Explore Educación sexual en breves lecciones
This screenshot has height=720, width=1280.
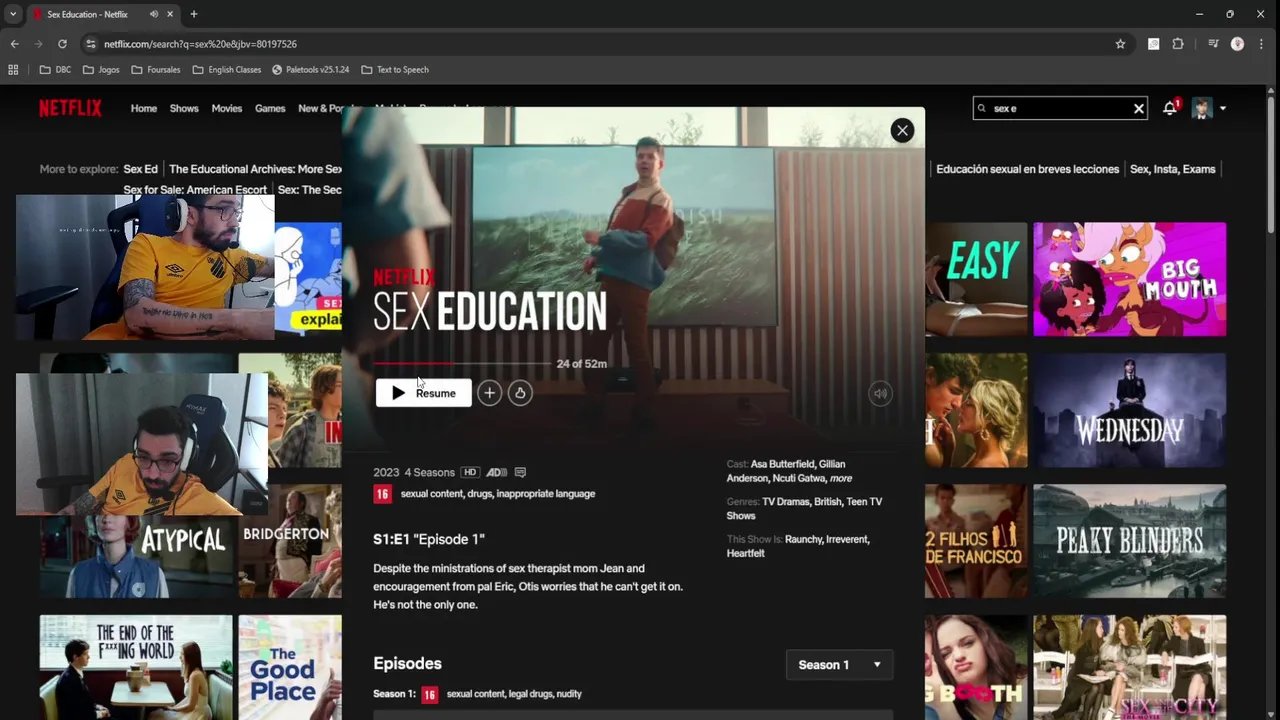point(1027,169)
